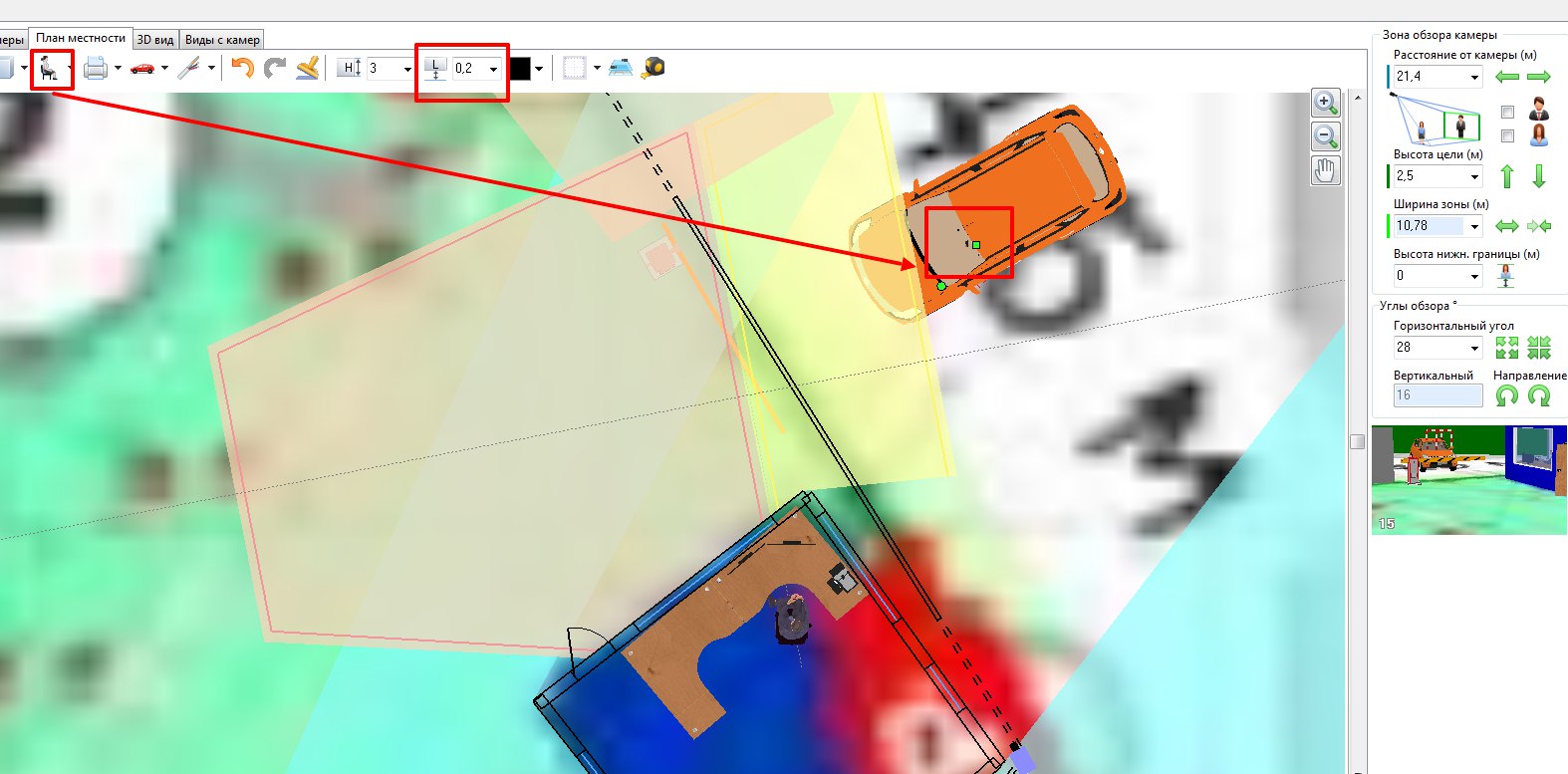Expand horizontal angle with outward arrows

tap(1507, 348)
